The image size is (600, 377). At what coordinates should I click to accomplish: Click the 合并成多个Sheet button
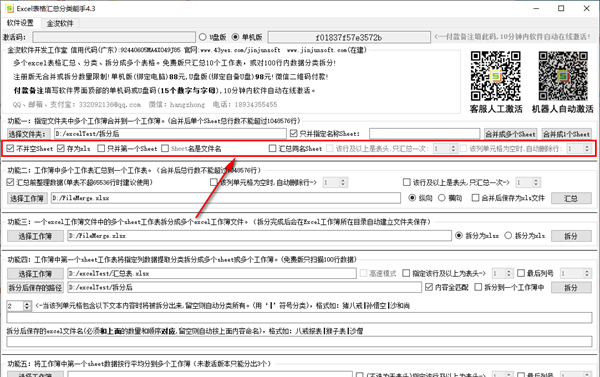(510, 134)
